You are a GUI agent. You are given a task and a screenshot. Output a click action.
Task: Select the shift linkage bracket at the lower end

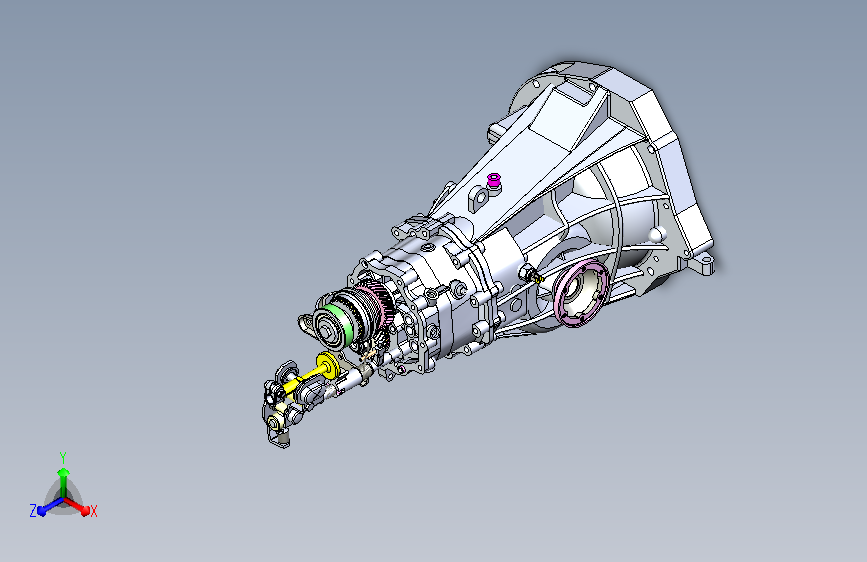(x=279, y=420)
